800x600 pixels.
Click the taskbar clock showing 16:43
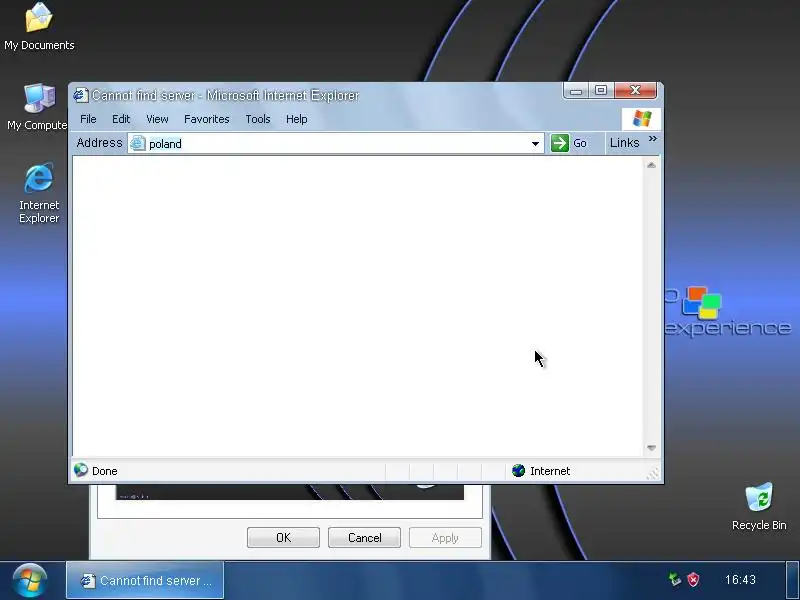tap(740, 580)
